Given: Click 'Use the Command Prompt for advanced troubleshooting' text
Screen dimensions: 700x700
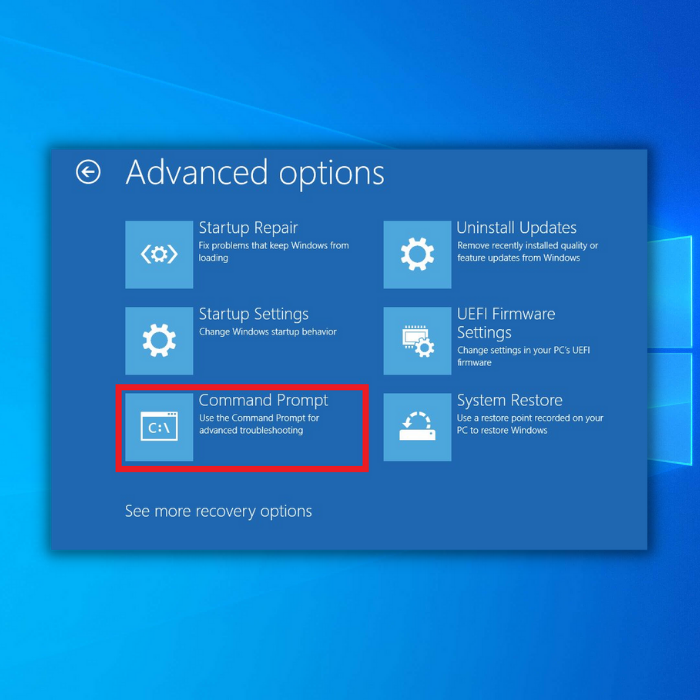Looking at the screenshot, I should coord(259,424).
